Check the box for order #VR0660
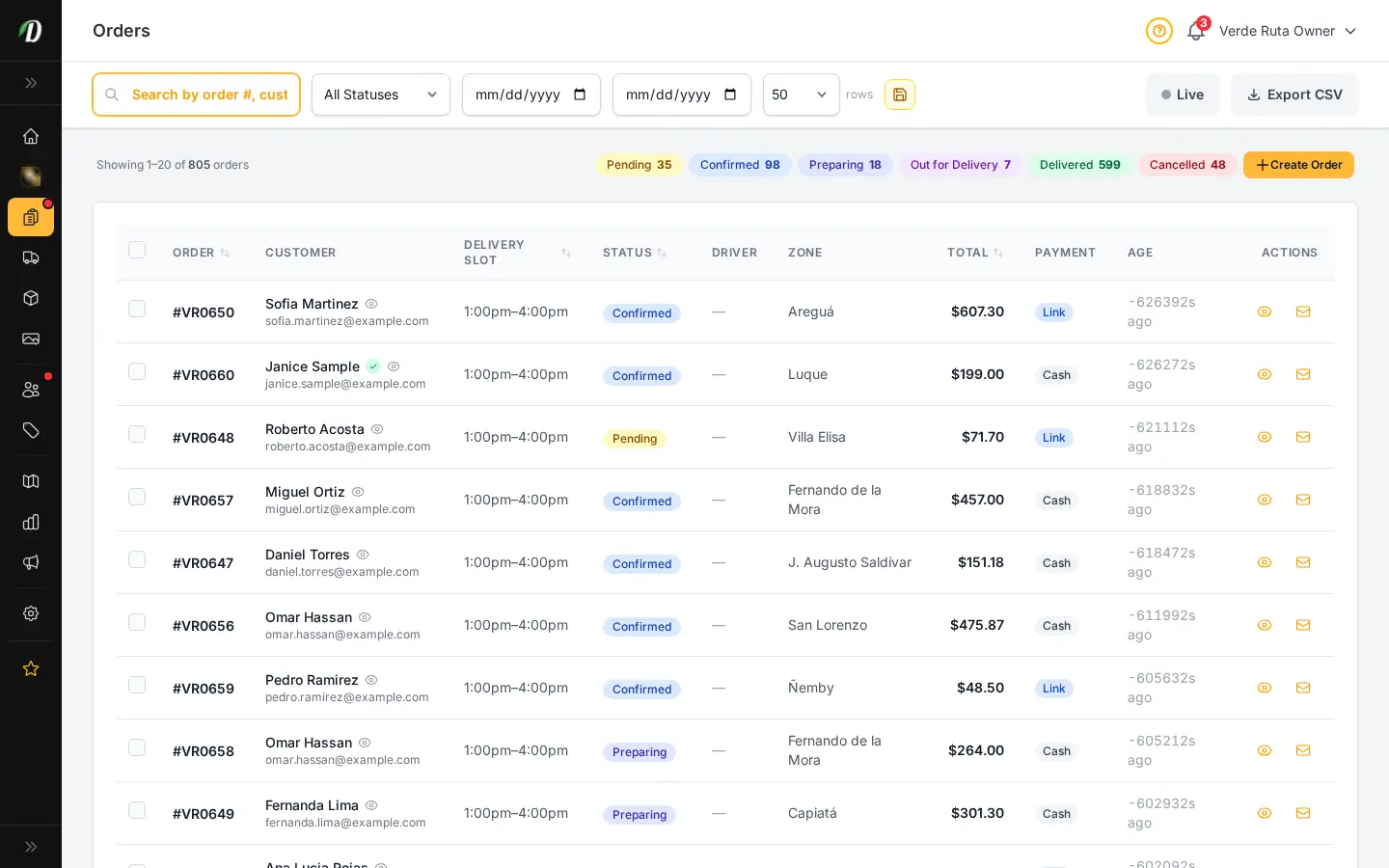The image size is (1389, 868). pyautogui.click(x=137, y=371)
